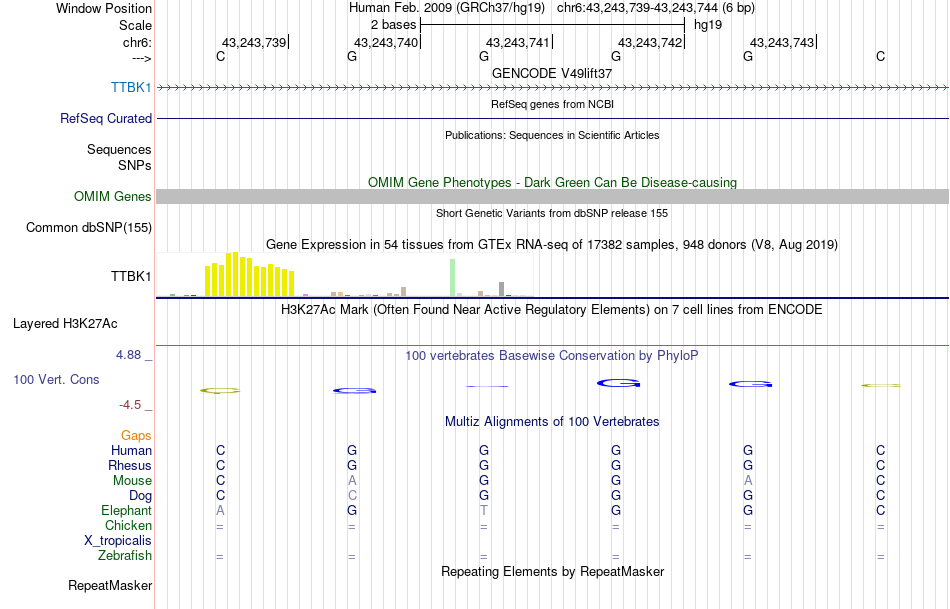950x609 pixels.
Task: Open the blue TTBK1 GENCODE gene label
Action: coord(131,87)
